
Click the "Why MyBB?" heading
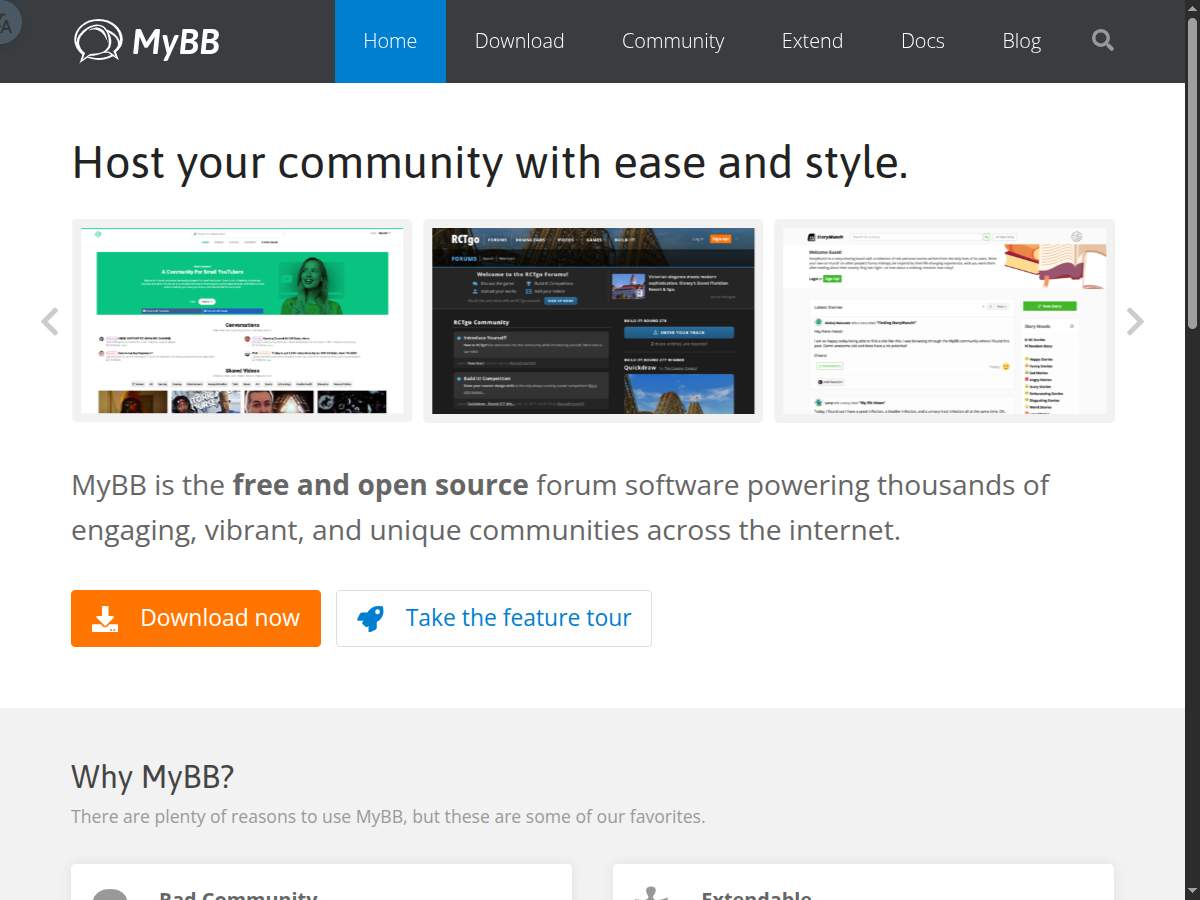[153, 776]
